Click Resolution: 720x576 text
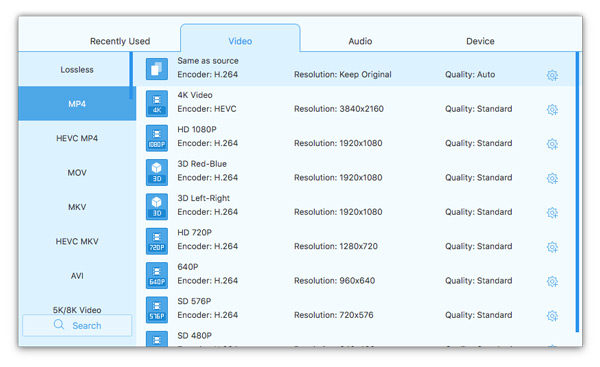Viewport: 600px width, 367px height. click(334, 315)
